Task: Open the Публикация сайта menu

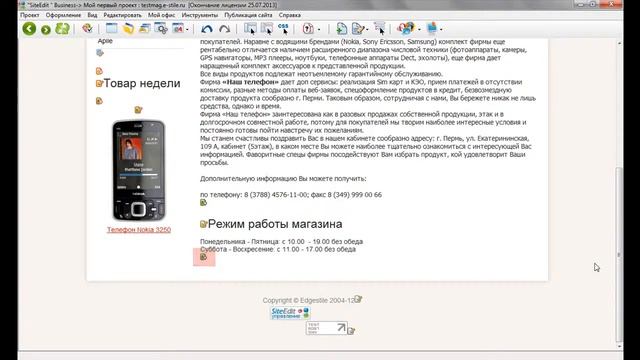Action: point(248,15)
